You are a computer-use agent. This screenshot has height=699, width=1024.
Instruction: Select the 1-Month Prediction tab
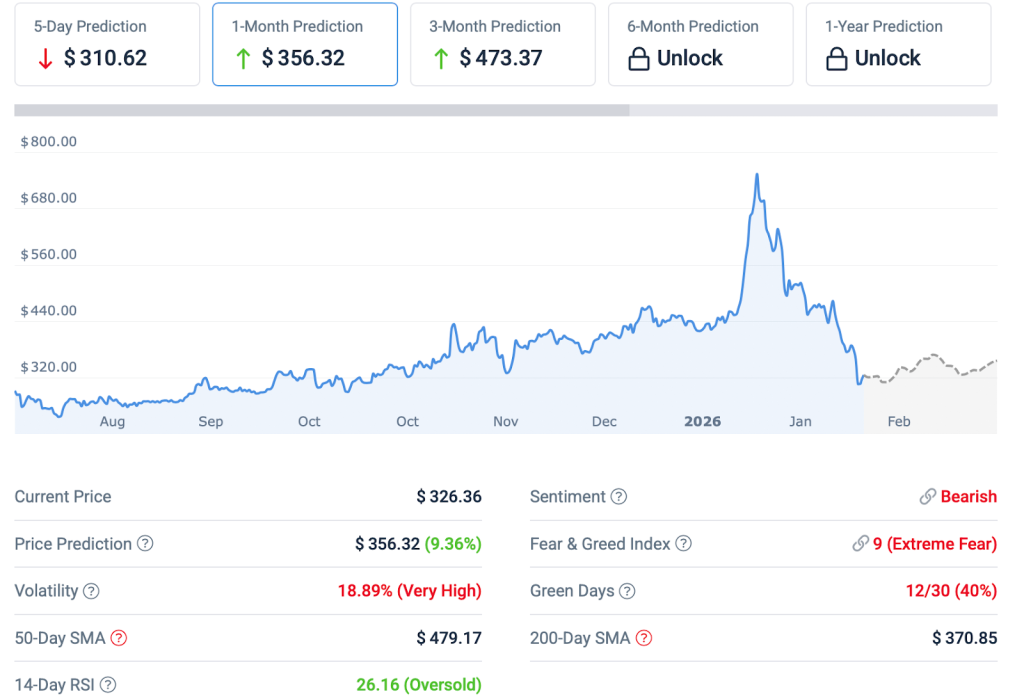(x=305, y=44)
